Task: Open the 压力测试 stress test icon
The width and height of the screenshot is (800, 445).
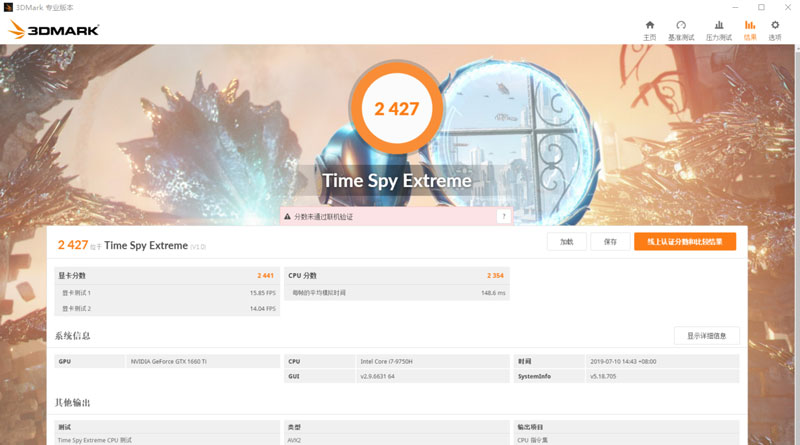Action: coord(719,30)
